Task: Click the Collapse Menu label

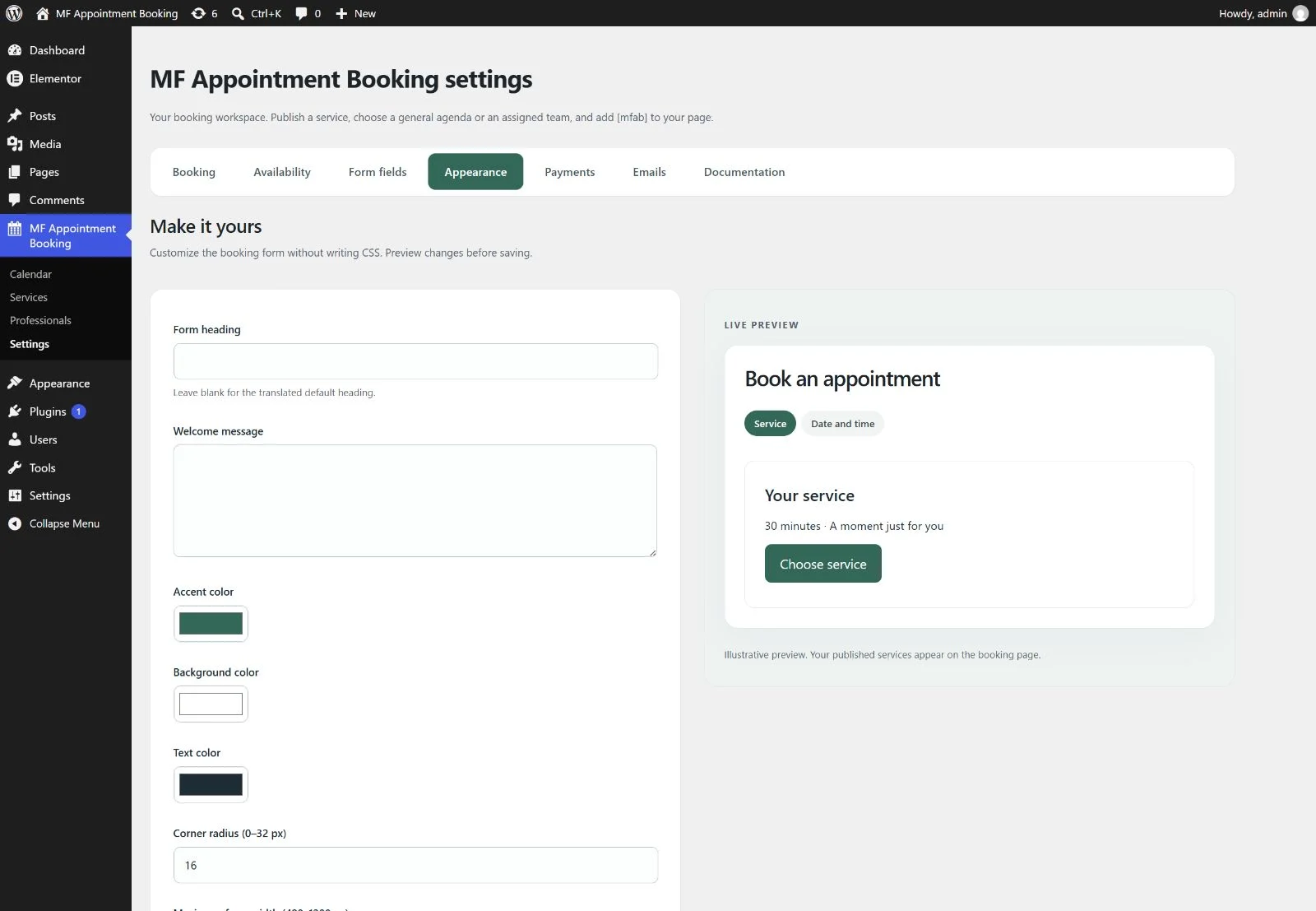Action: pos(64,523)
